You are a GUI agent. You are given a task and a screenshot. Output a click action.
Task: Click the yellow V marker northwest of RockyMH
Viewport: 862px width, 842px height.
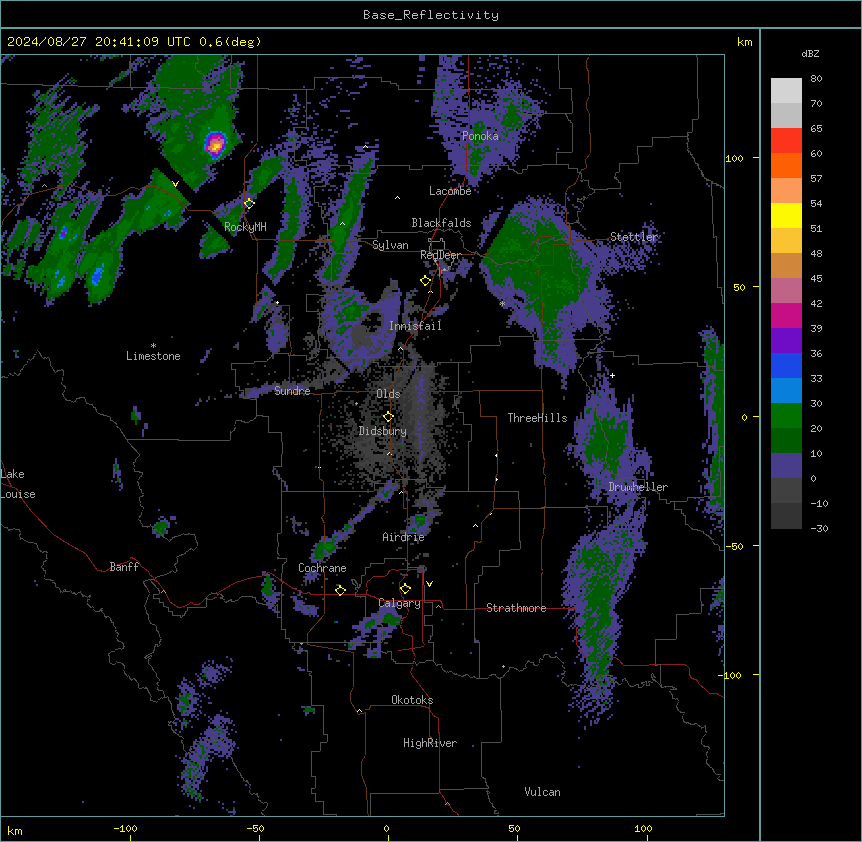point(175,184)
